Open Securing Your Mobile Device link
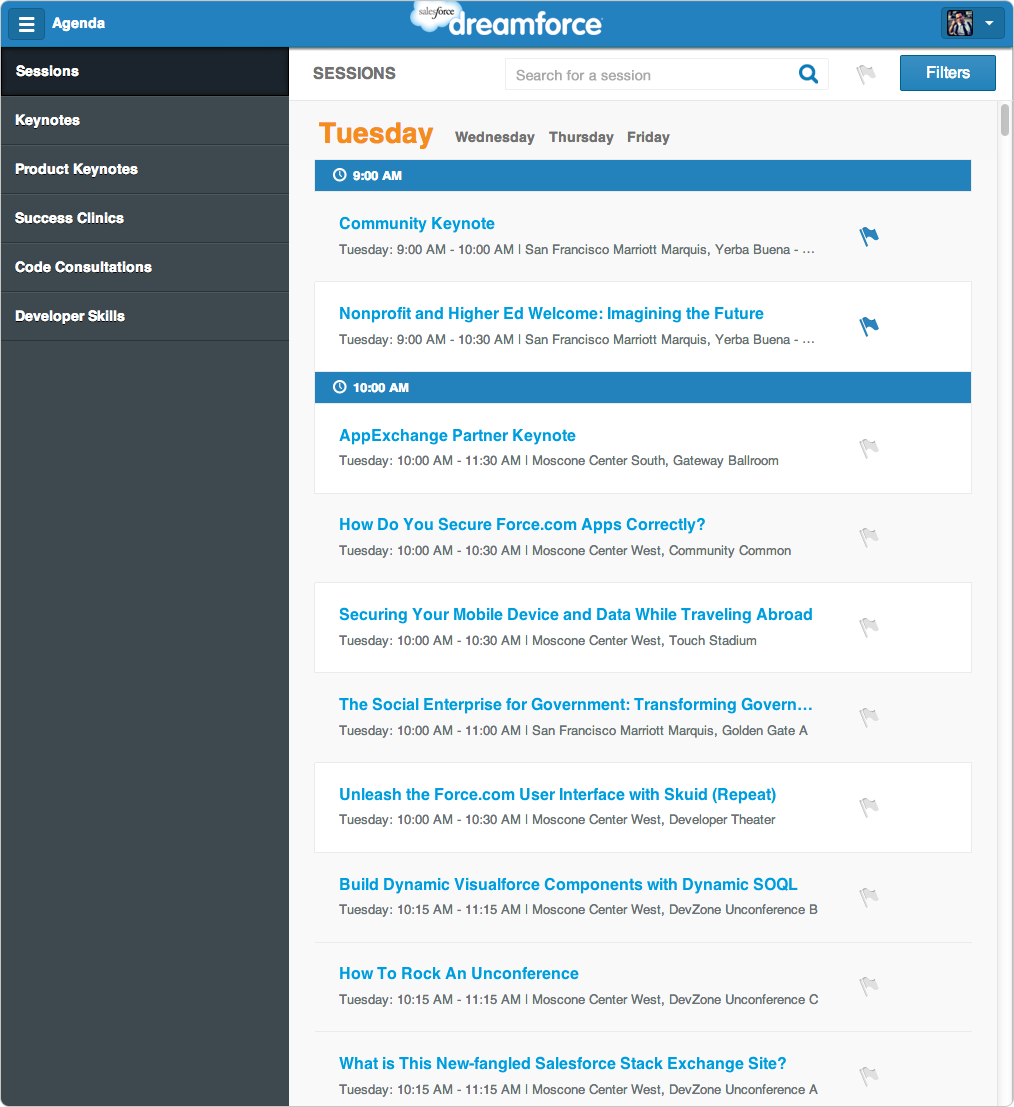 [x=575, y=614]
